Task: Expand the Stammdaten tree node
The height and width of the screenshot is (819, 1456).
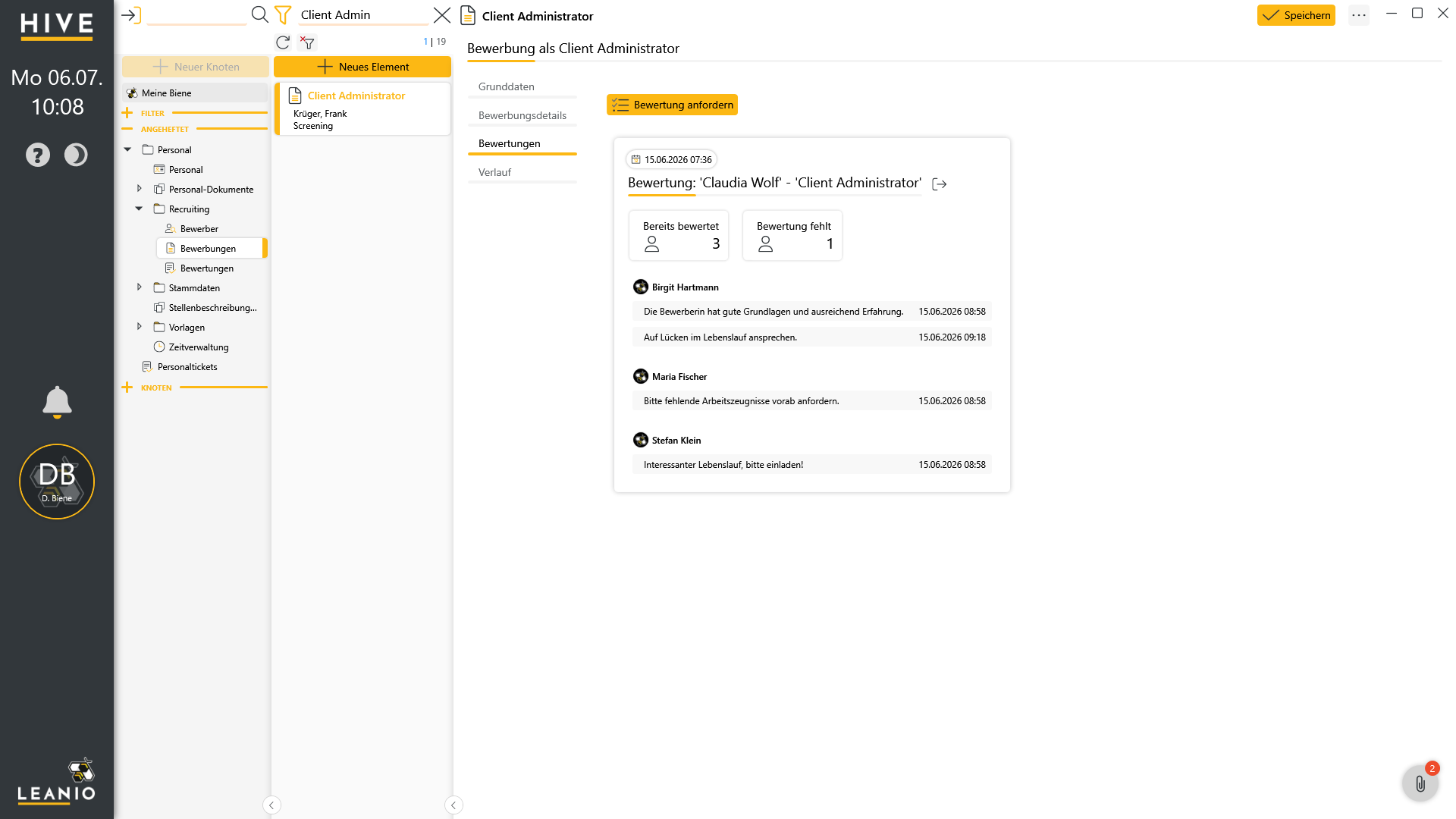Action: tap(139, 287)
